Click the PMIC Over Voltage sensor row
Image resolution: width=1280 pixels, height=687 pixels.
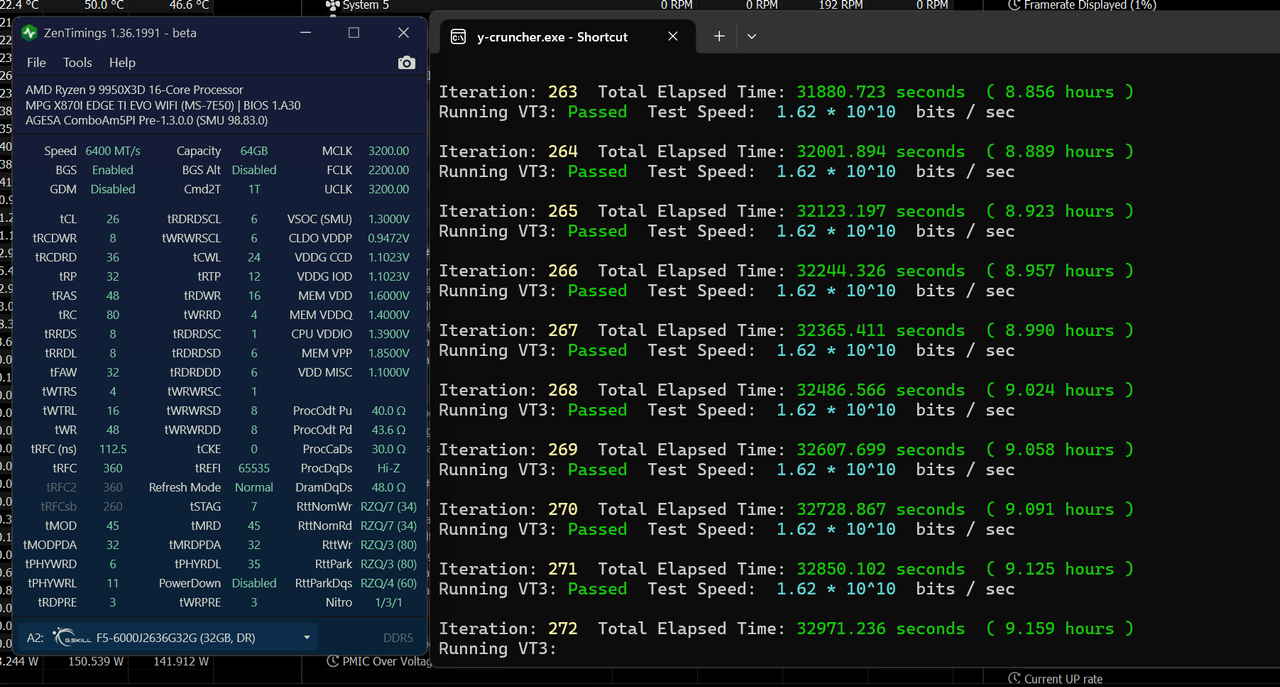tap(380, 661)
